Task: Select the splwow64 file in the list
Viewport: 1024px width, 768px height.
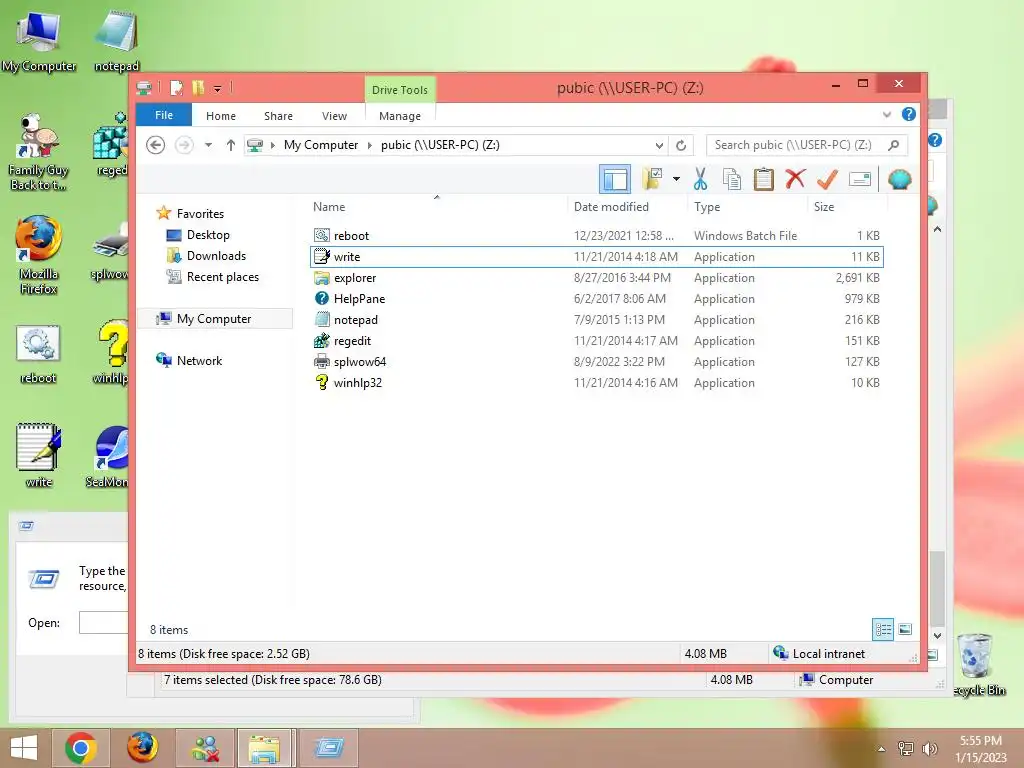Action: click(x=596, y=361)
